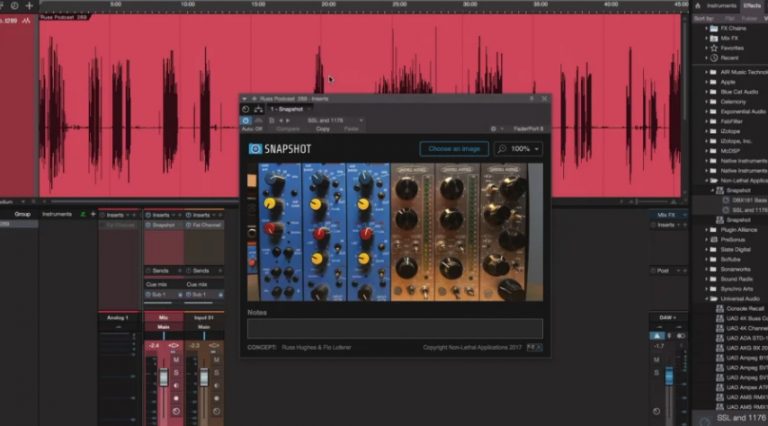Viewport: 768px width, 426px height.
Task: Open the Group tab in mixer panel
Action: coord(23,214)
